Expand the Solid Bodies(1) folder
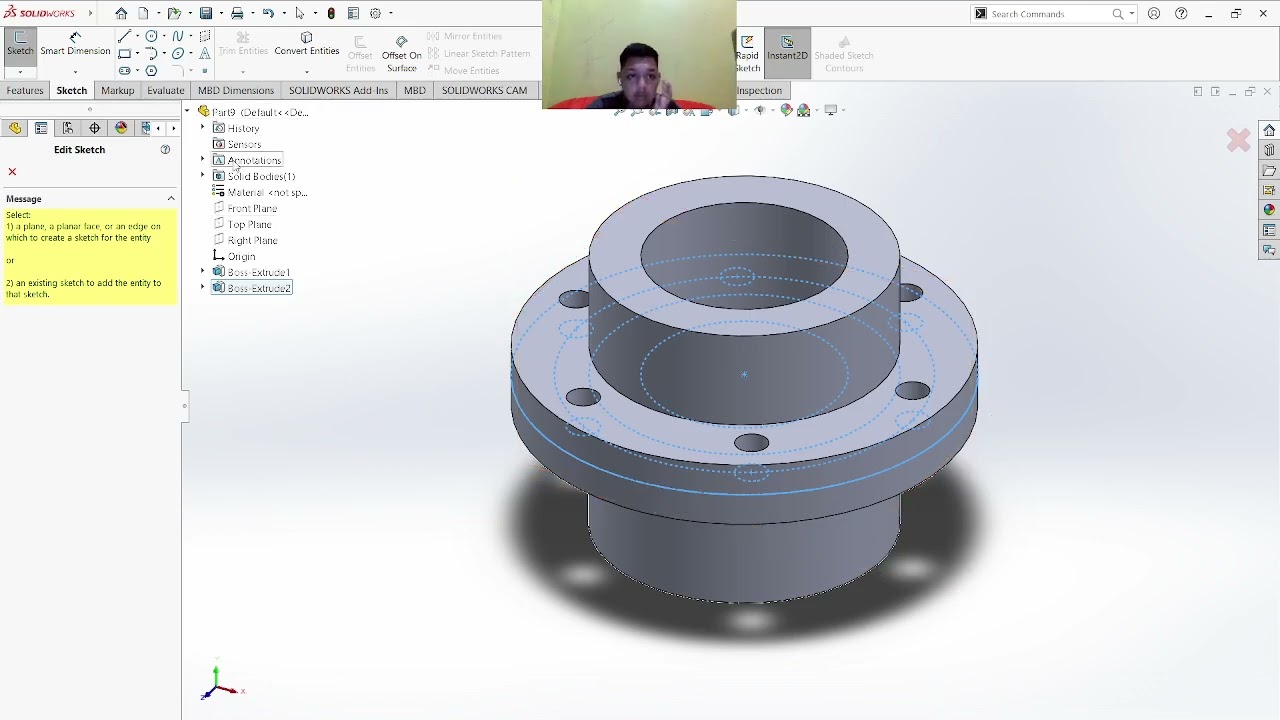The height and width of the screenshot is (720, 1280). coord(203,176)
